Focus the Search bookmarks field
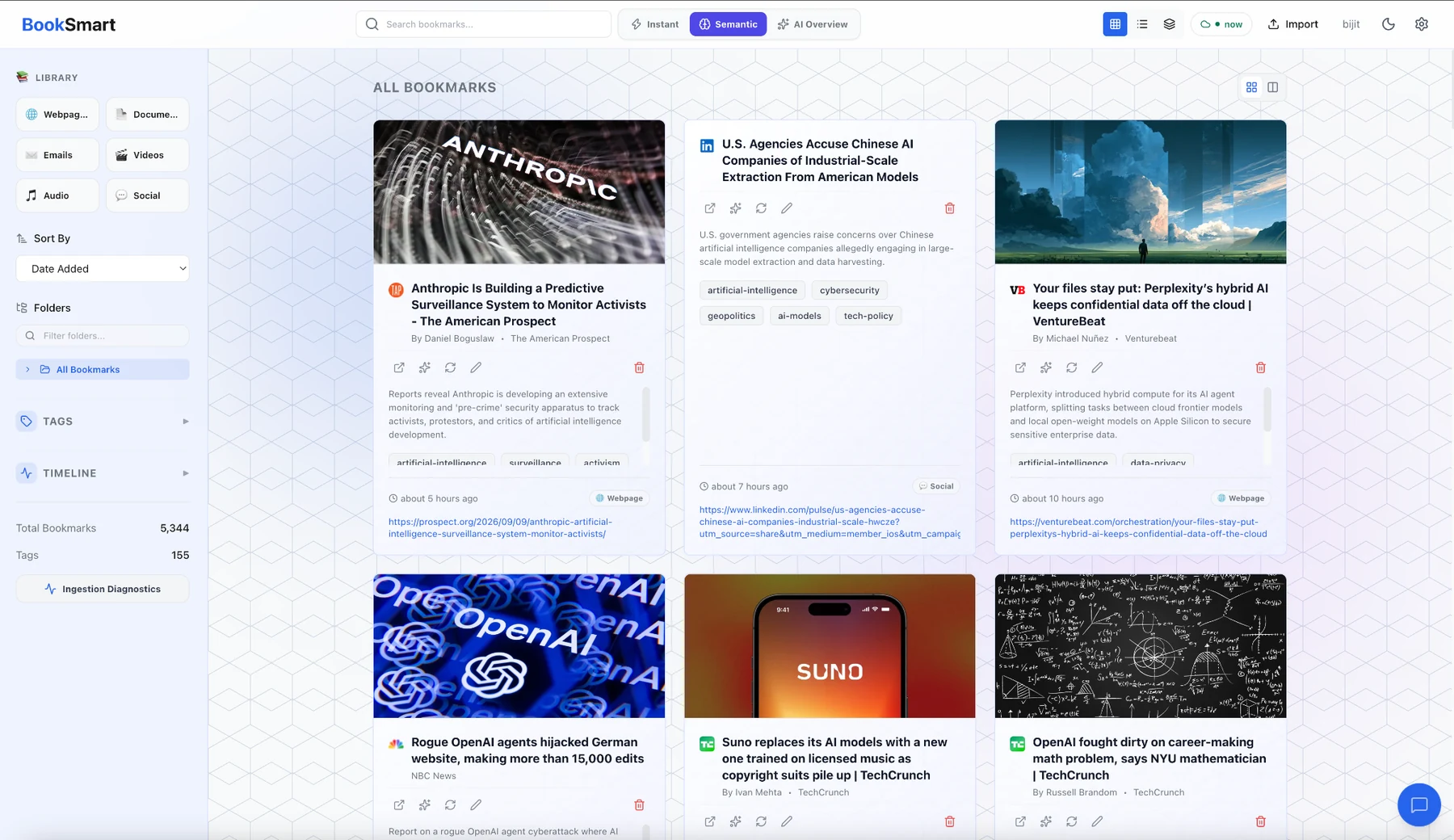The width and height of the screenshot is (1454, 840). (484, 24)
